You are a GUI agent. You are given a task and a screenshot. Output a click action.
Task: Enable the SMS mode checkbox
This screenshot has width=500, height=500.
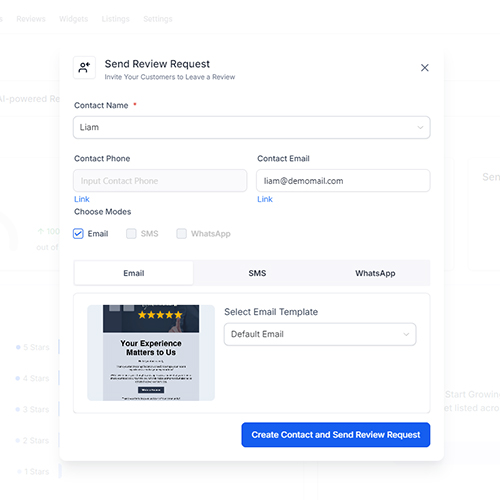(131, 234)
